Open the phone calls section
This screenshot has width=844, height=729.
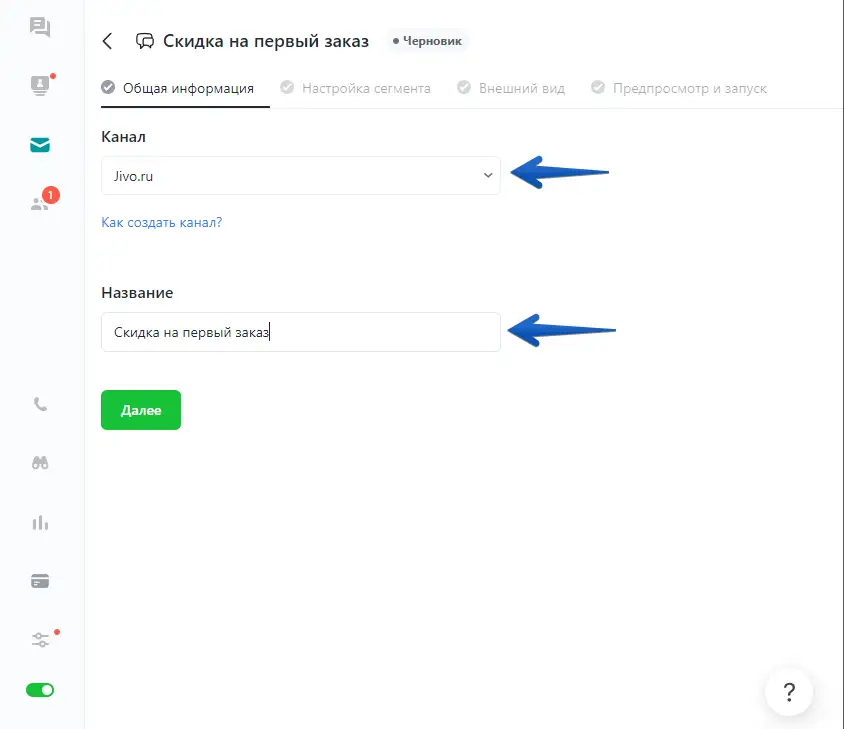[40, 405]
